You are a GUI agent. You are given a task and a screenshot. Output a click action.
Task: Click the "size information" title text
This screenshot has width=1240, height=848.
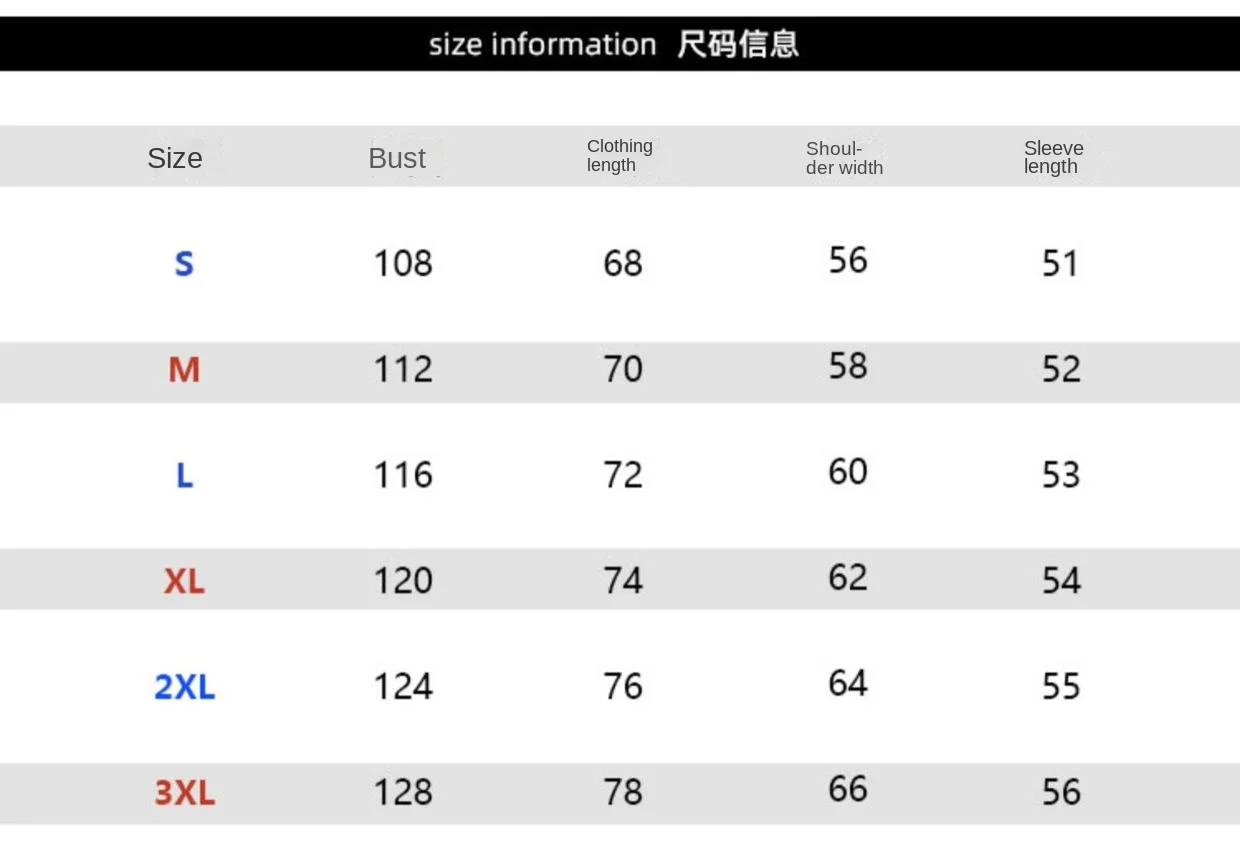click(542, 45)
